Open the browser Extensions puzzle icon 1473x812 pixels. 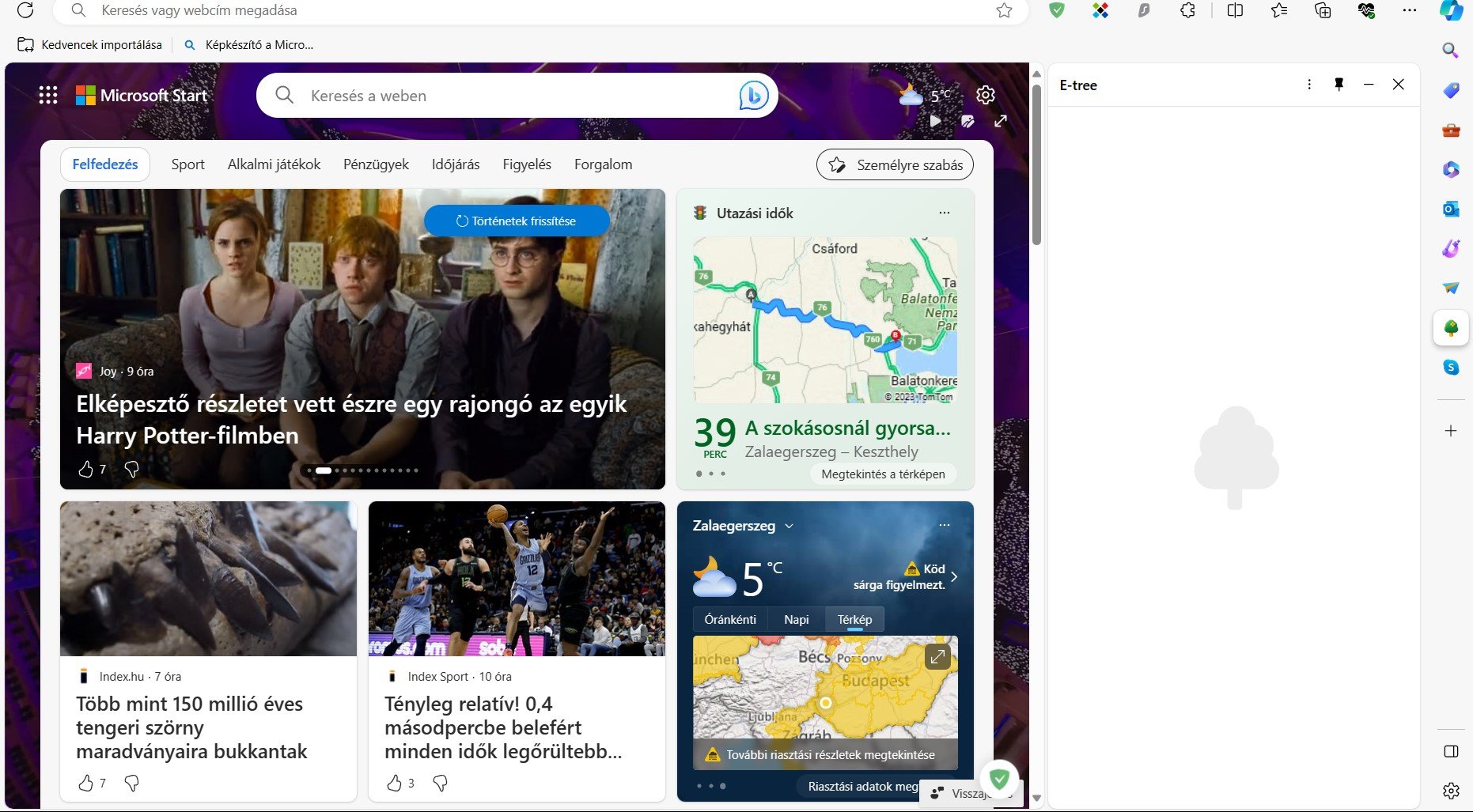tap(1187, 10)
